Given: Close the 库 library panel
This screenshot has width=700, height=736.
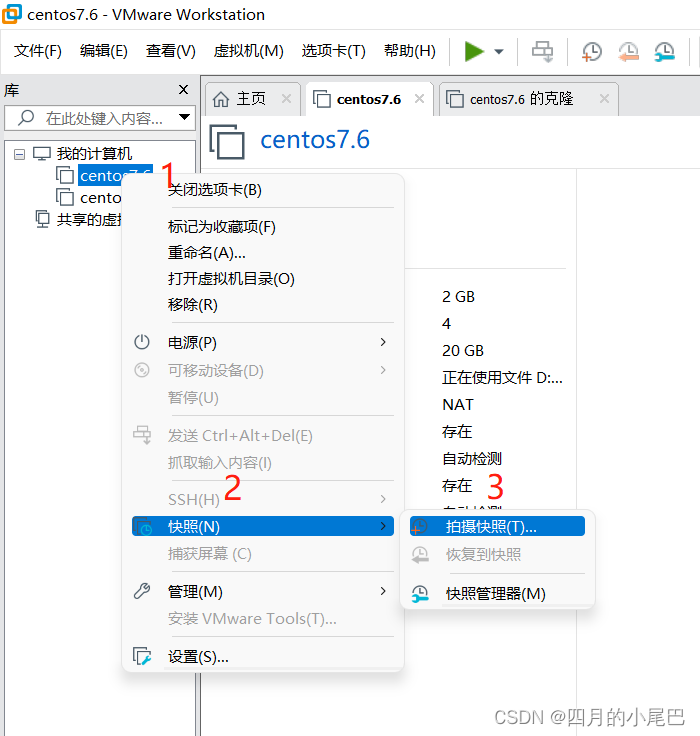Looking at the screenshot, I should click(184, 89).
